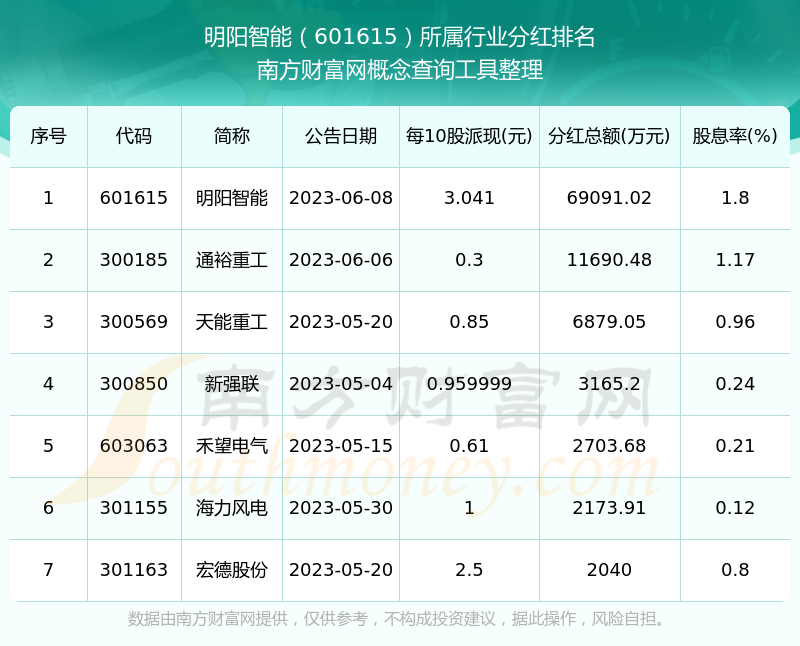Screen dimensions: 800x646
Task: Click the total dividend 6879.05
Action: point(609,322)
